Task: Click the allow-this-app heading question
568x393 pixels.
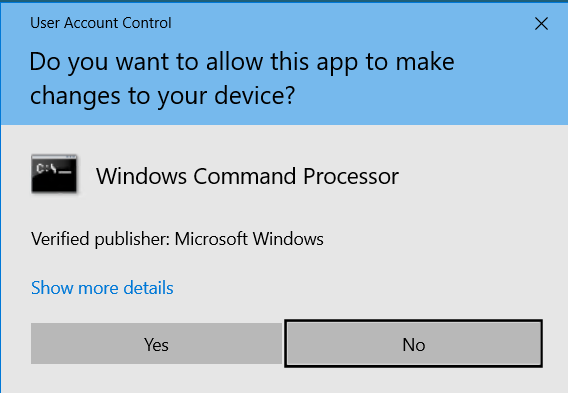Action: 242,79
